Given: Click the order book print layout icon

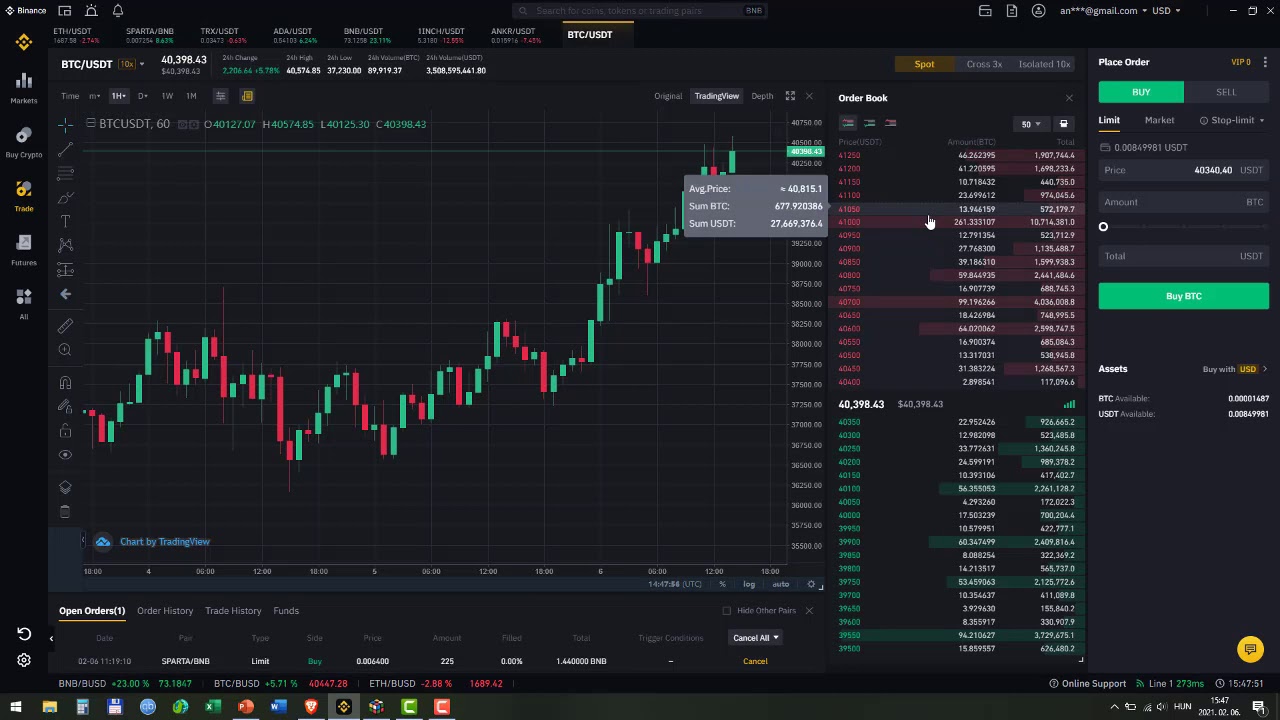Looking at the screenshot, I should pyautogui.click(x=1063, y=124).
